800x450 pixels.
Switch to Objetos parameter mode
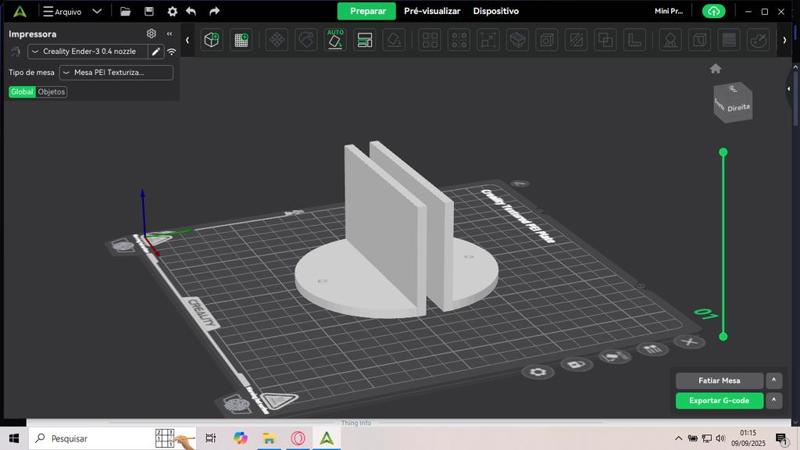[52, 92]
